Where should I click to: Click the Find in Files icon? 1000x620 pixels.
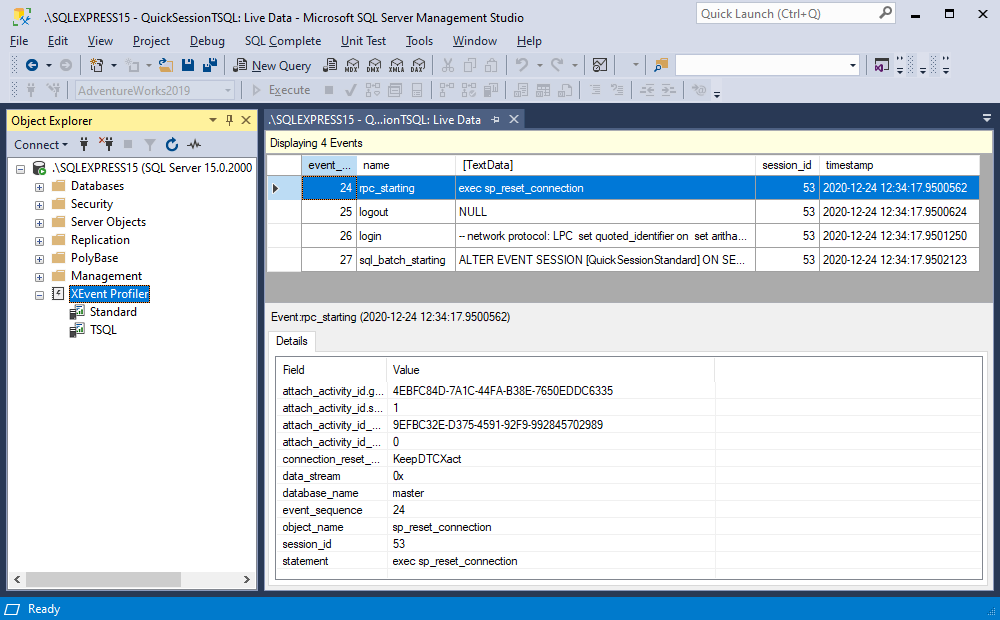pyautogui.click(x=661, y=65)
